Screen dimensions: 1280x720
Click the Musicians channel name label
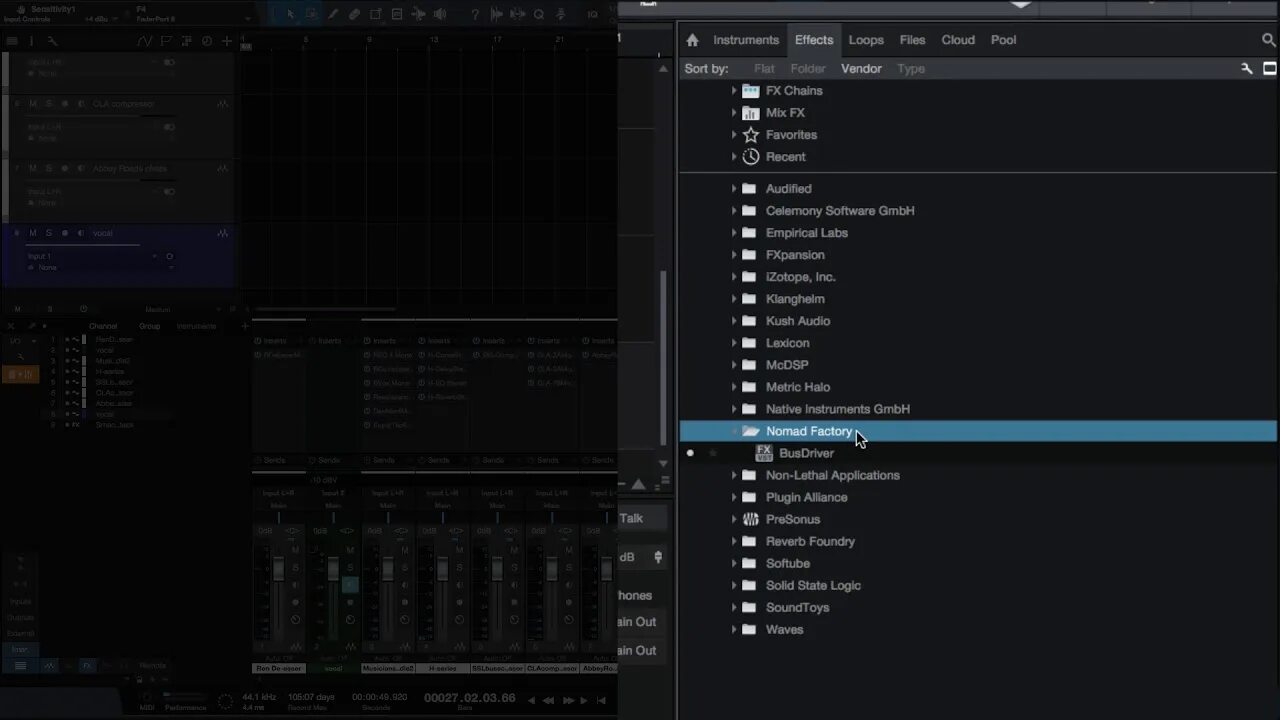coord(388,668)
